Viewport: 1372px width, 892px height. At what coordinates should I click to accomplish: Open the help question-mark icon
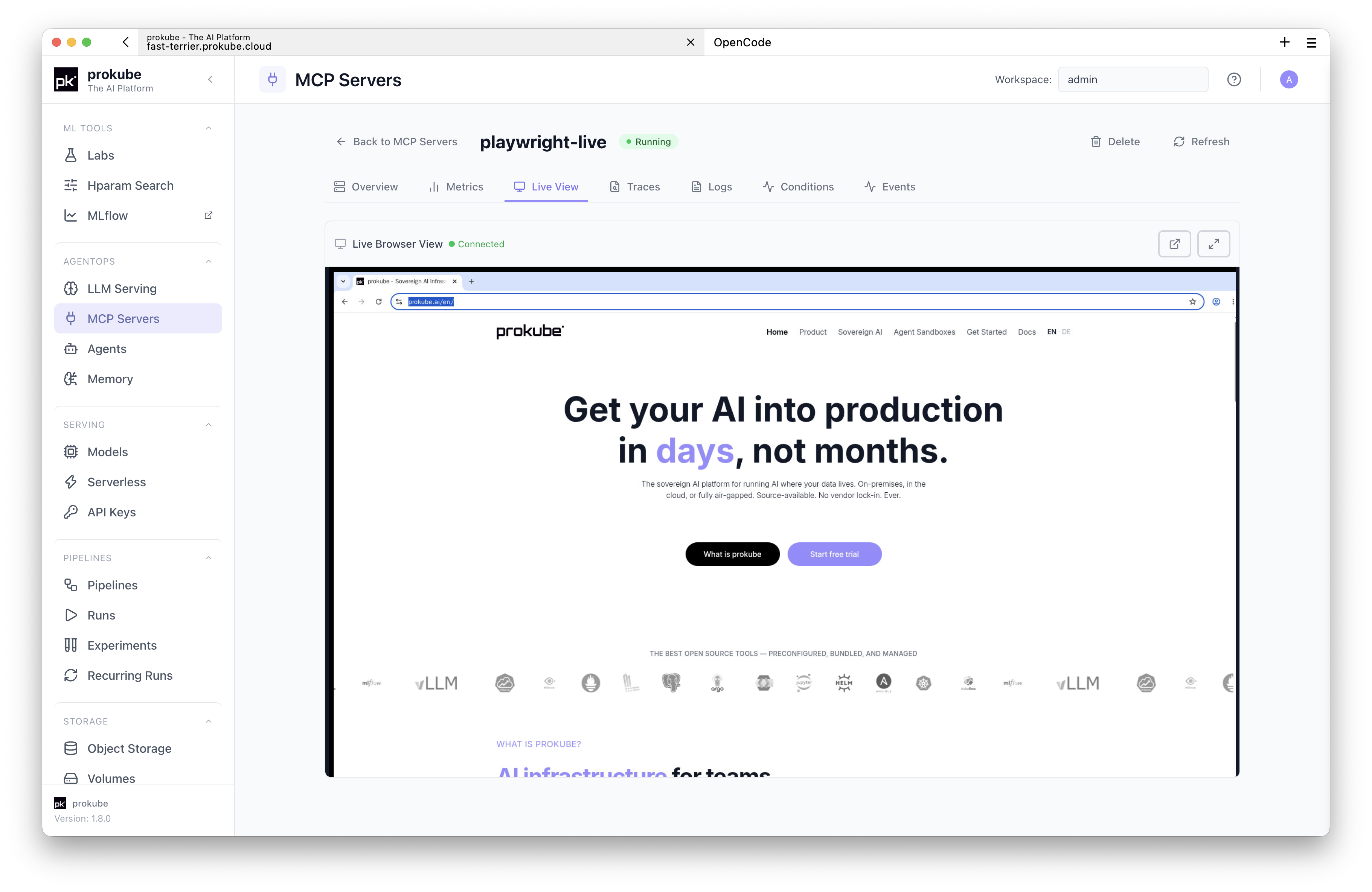coord(1234,79)
